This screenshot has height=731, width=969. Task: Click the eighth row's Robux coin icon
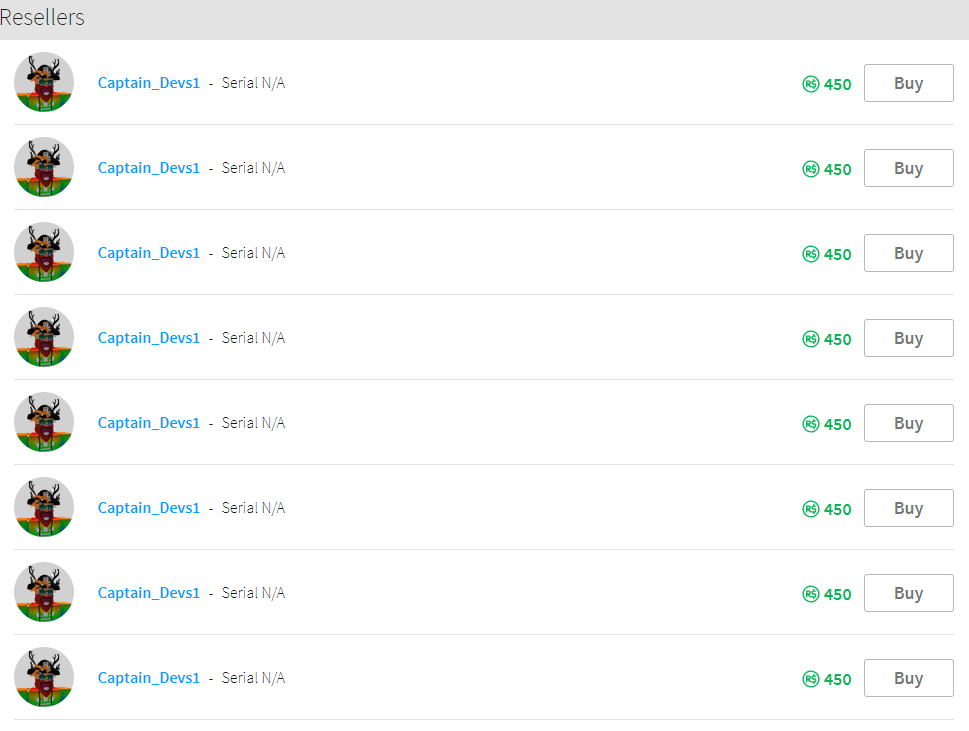tap(811, 679)
